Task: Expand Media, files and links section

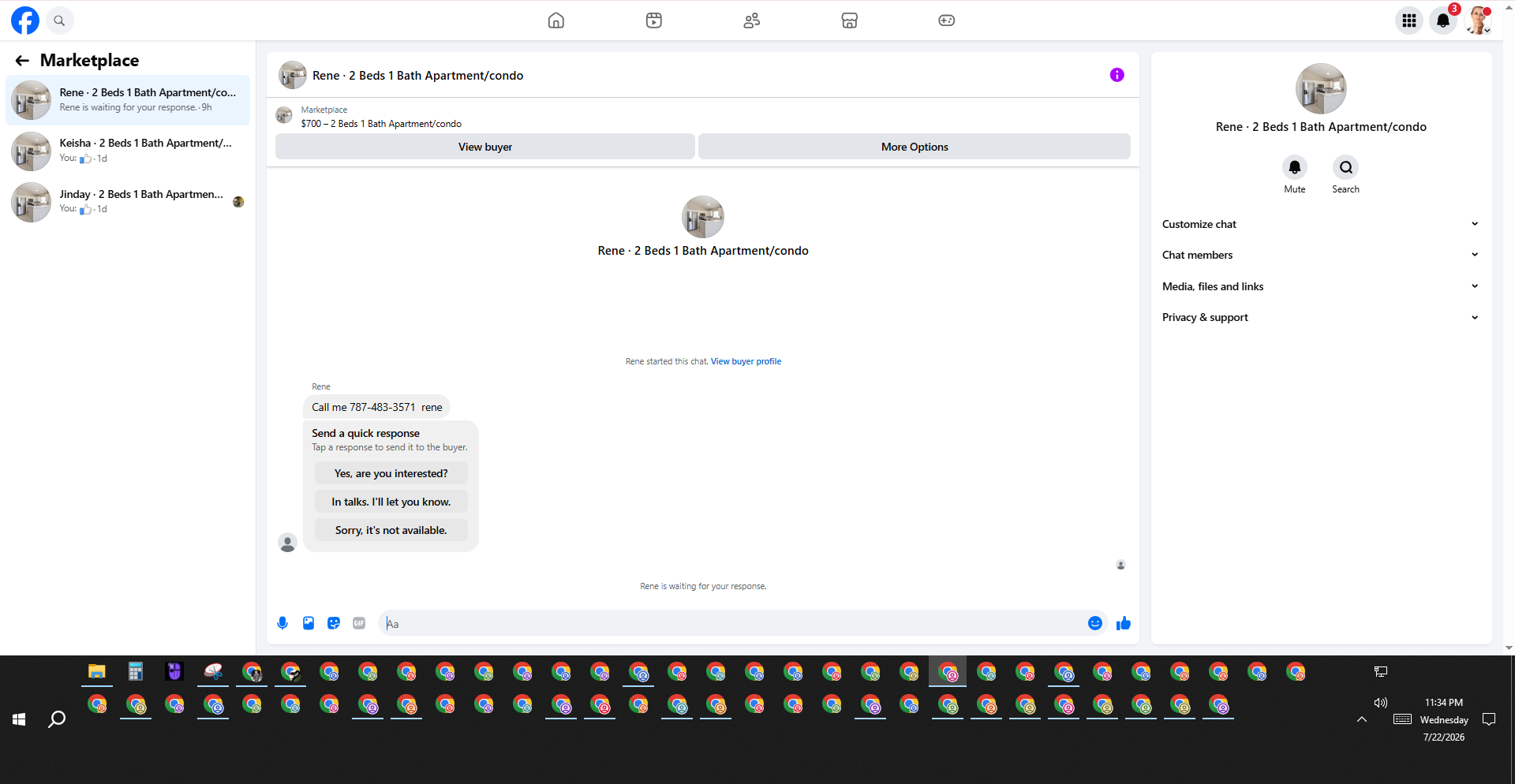Action: (1321, 286)
